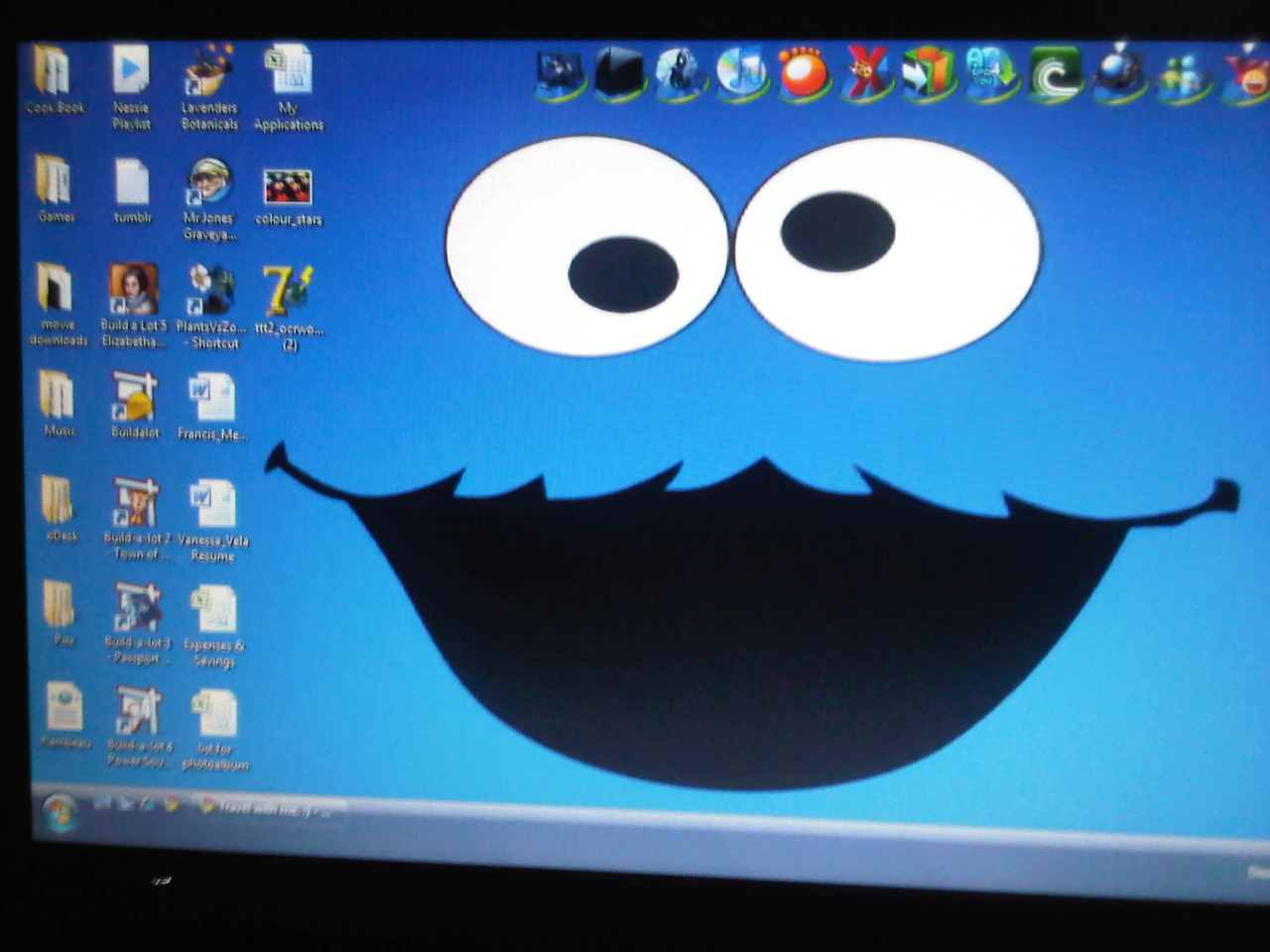1270x952 pixels.
Task: Click the red X film reel dock icon
Action: (866, 72)
